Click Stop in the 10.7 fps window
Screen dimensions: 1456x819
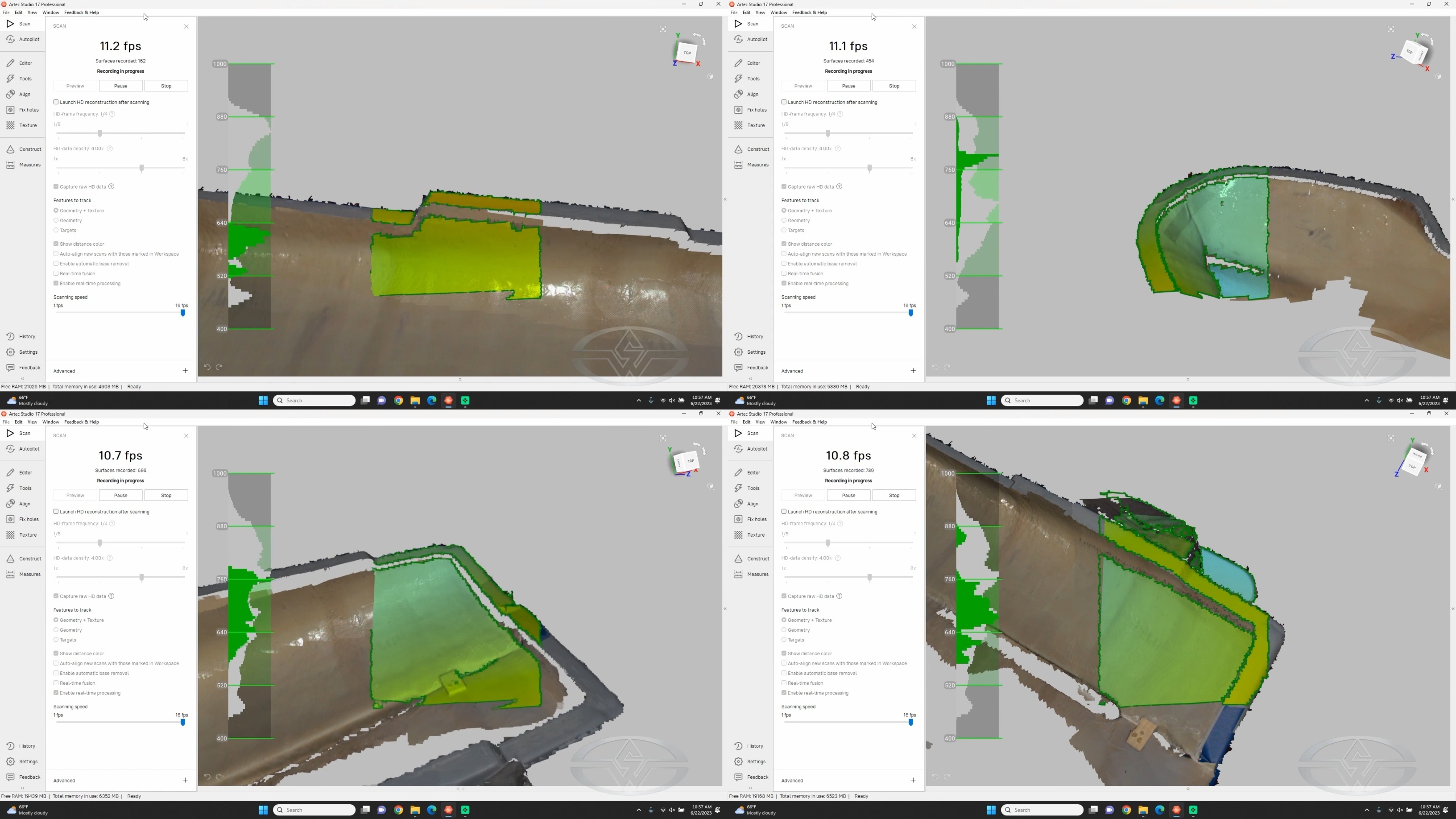click(x=166, y=496)
